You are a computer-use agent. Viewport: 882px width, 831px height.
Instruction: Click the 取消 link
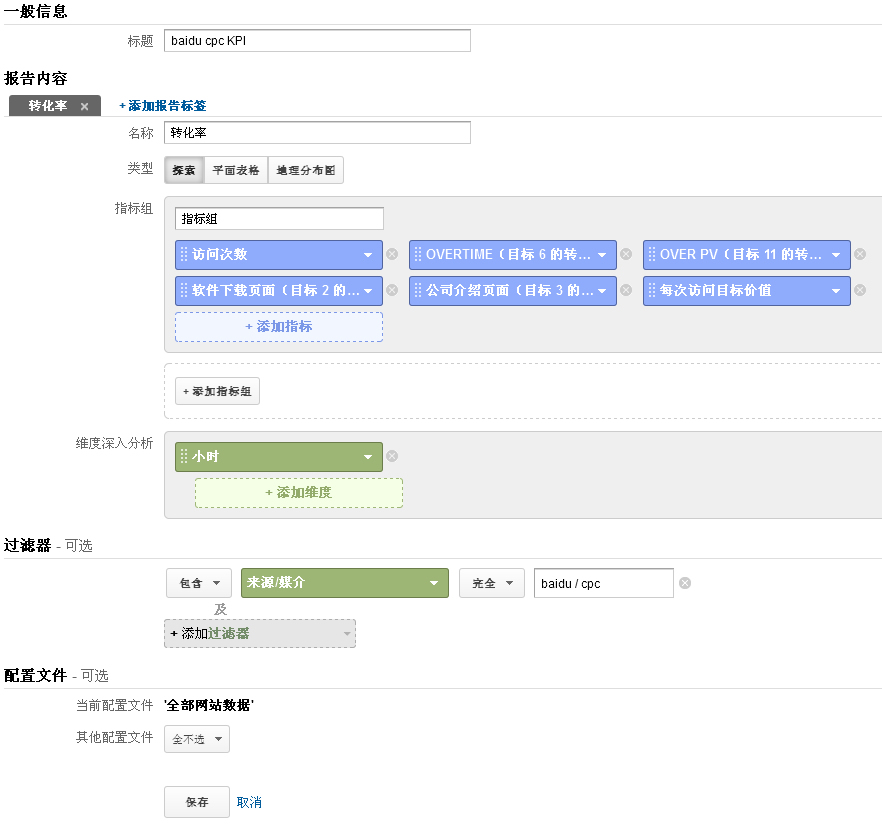[249, 802]
